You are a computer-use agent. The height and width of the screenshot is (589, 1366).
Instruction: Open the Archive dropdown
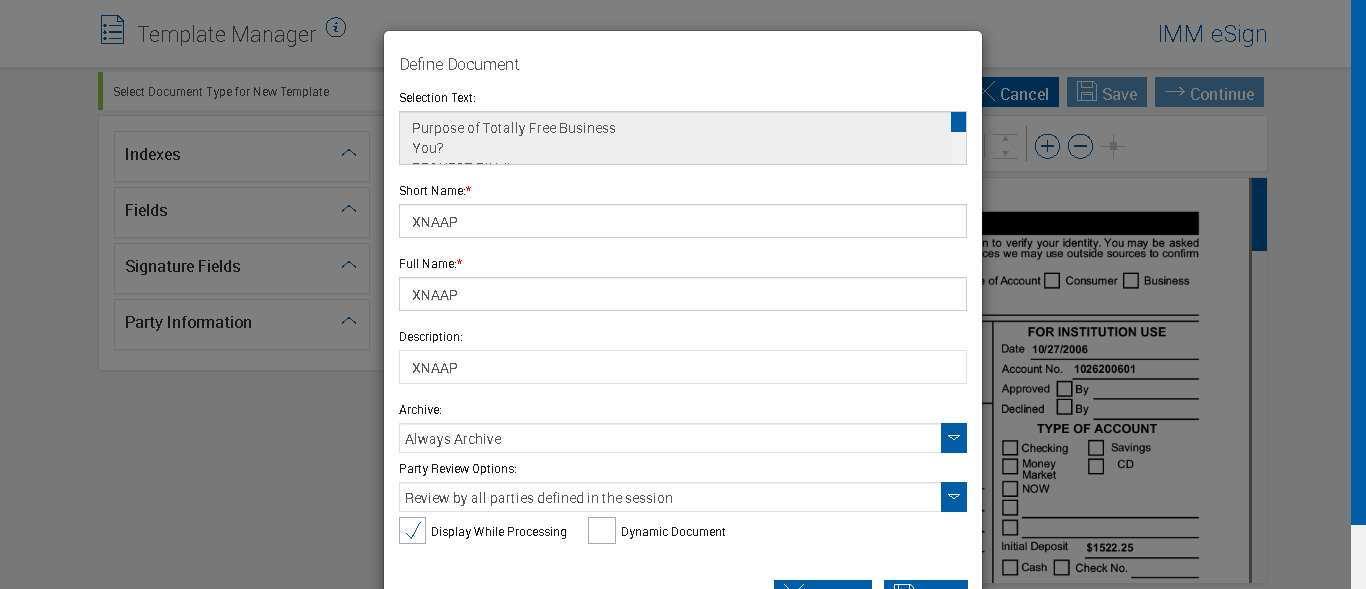954,438
